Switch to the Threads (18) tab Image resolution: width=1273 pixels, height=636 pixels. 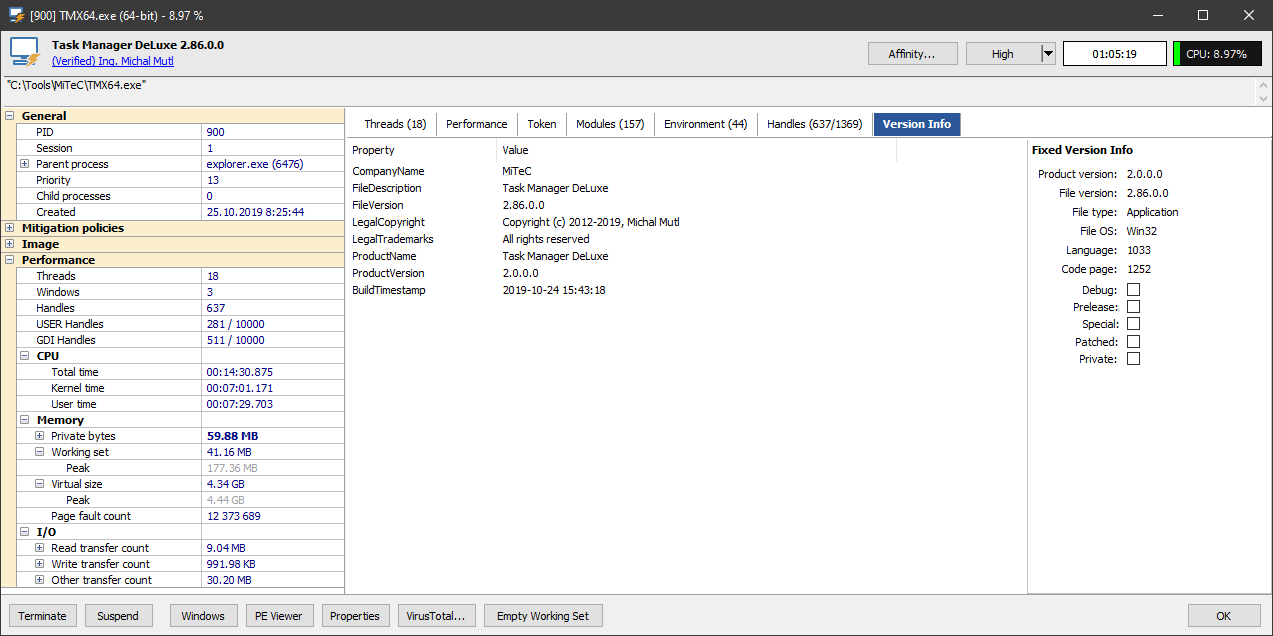(395, 124)
